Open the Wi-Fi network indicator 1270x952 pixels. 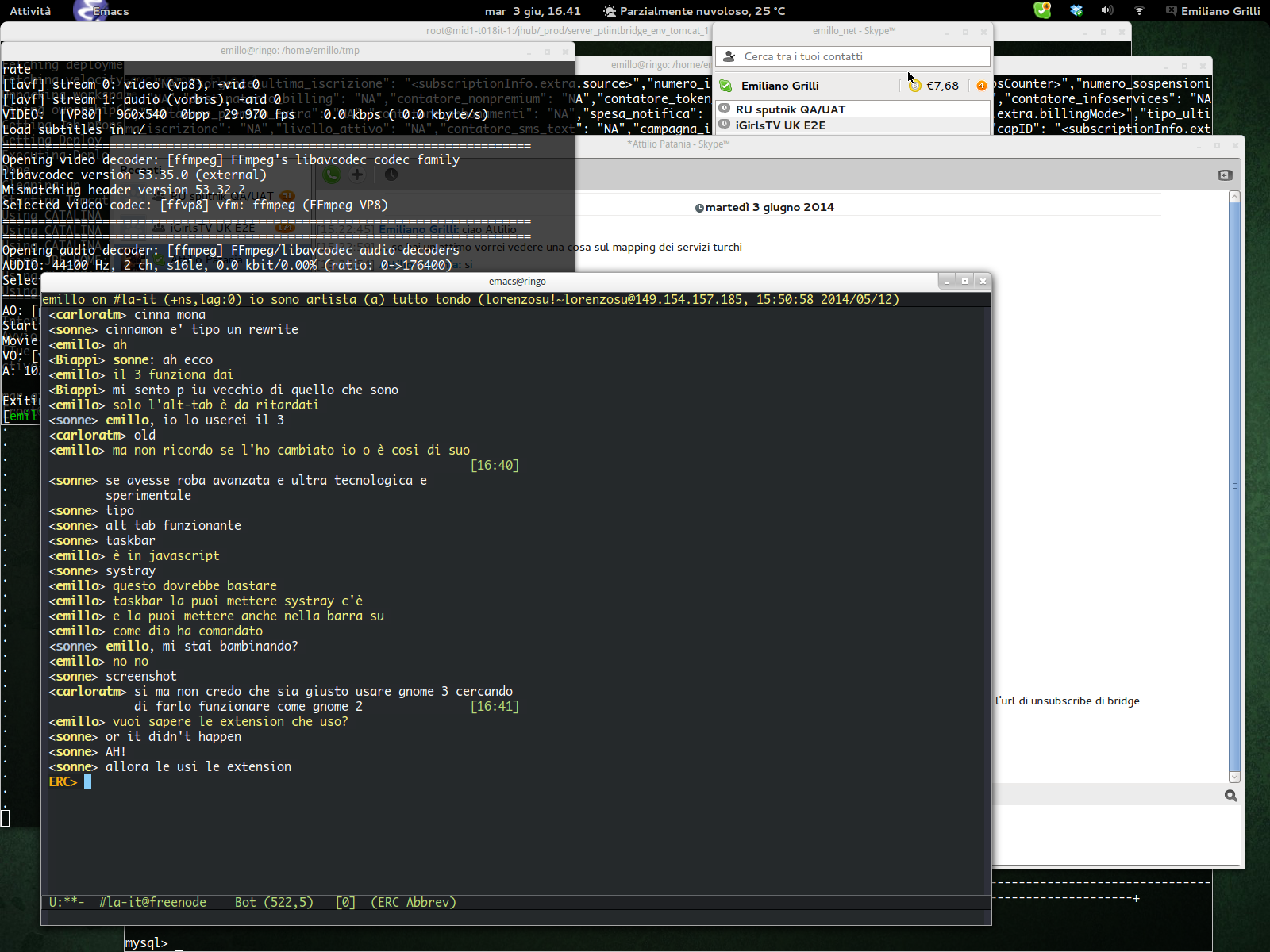point(1139,10)
